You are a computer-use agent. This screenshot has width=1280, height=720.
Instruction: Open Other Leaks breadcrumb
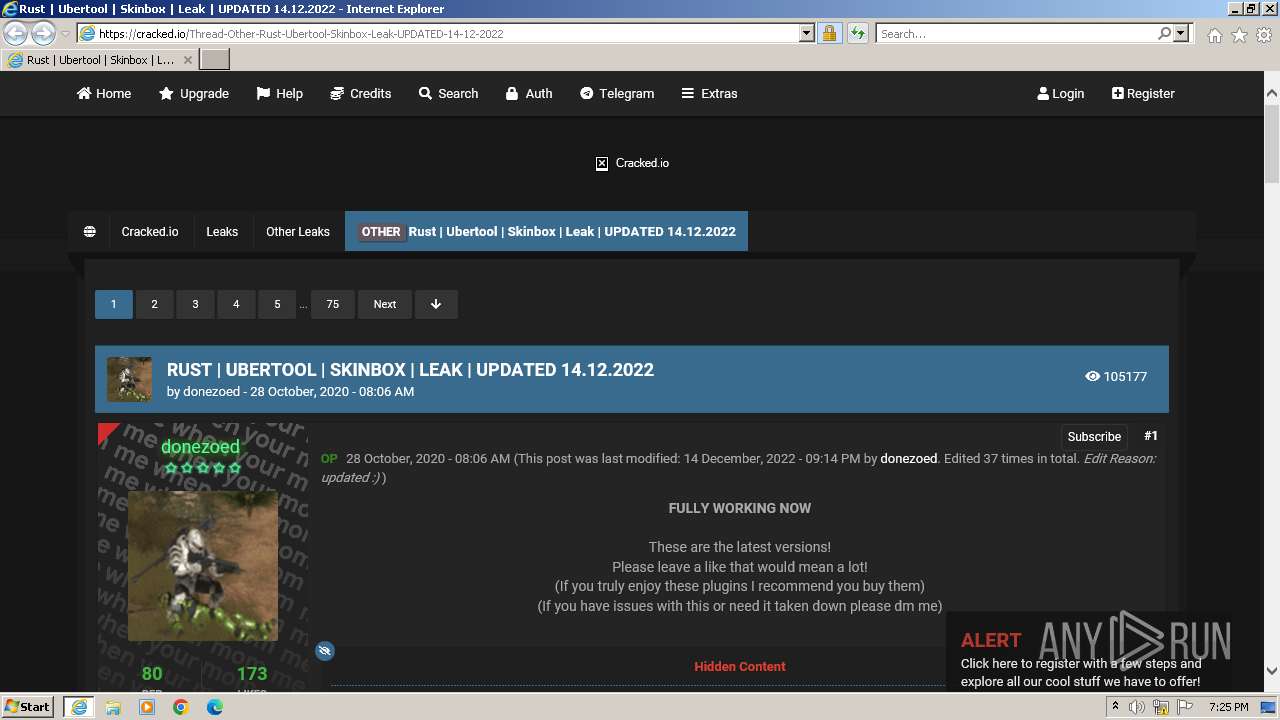tap(298, 231)
